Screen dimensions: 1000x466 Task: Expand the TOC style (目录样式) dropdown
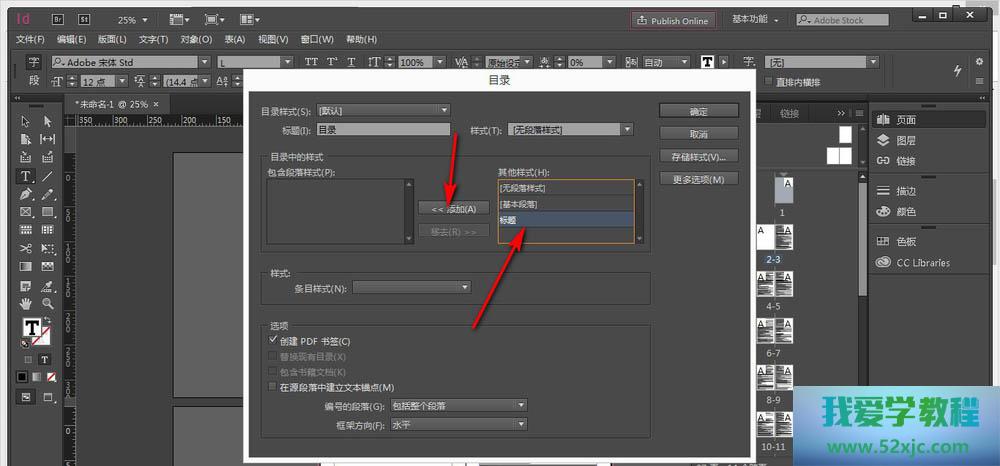384,110
